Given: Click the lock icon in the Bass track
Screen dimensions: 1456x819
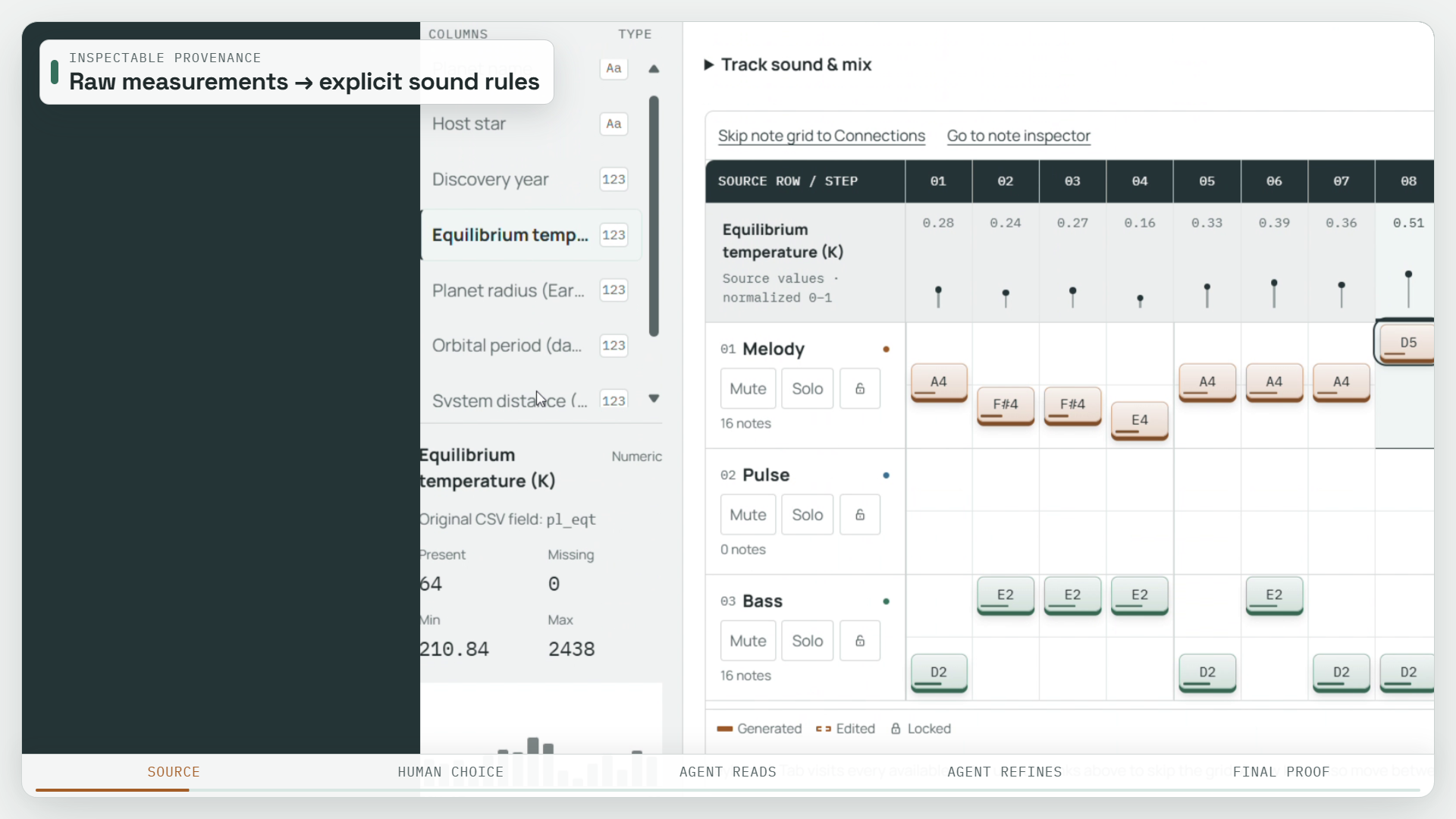Looking at the screenshot, I should click(860, 641).
